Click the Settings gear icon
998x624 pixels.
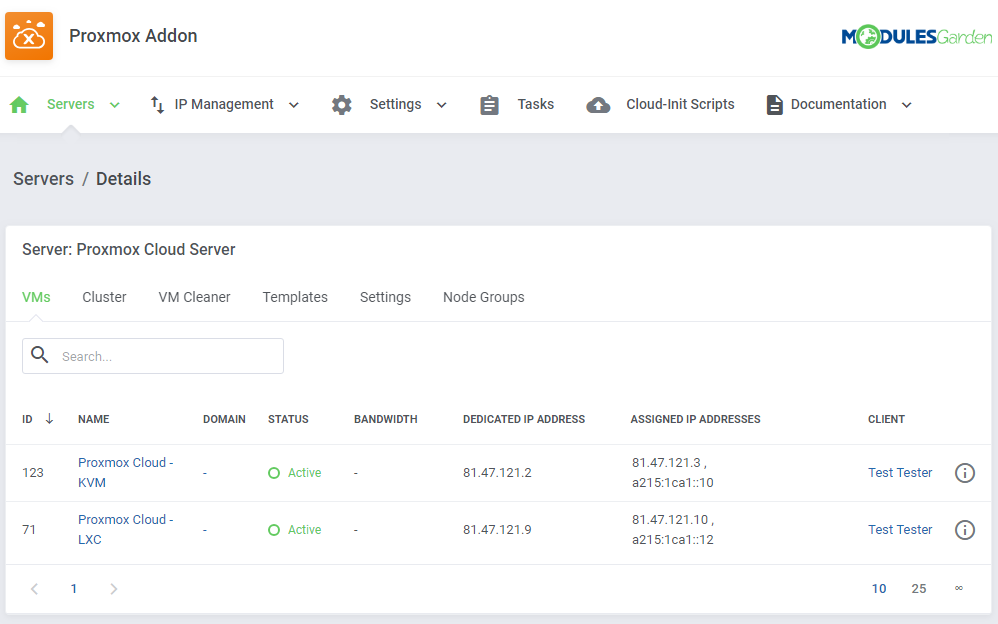click(x=342, y=105)
